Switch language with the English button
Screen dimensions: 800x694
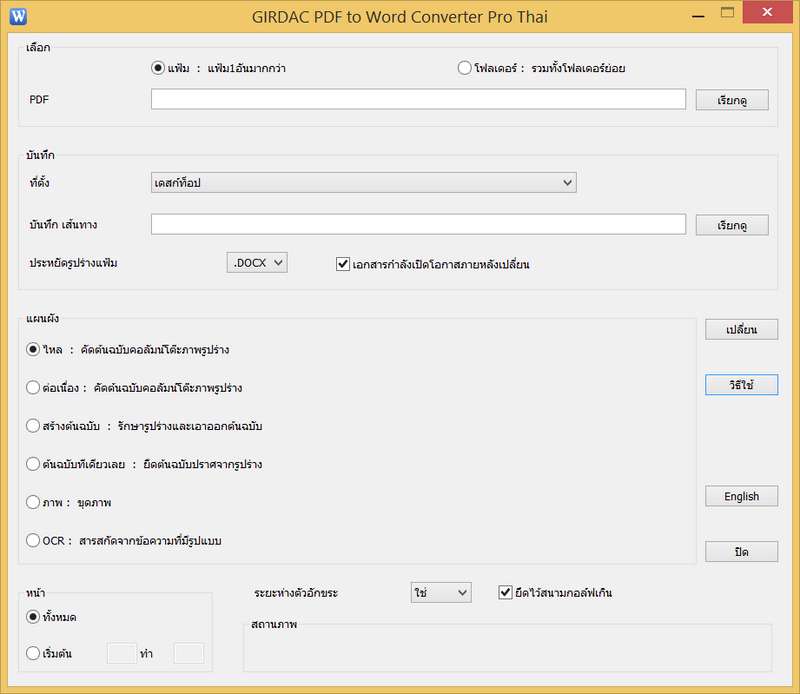[741, 496]
